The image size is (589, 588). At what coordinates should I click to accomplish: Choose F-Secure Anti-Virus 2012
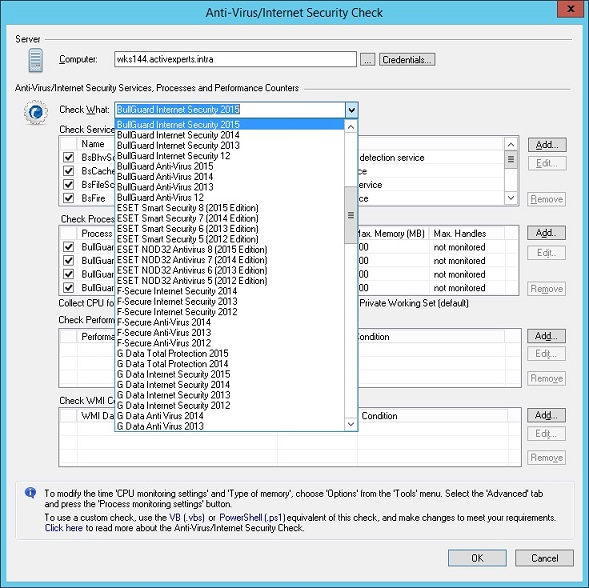coord(230,343)
